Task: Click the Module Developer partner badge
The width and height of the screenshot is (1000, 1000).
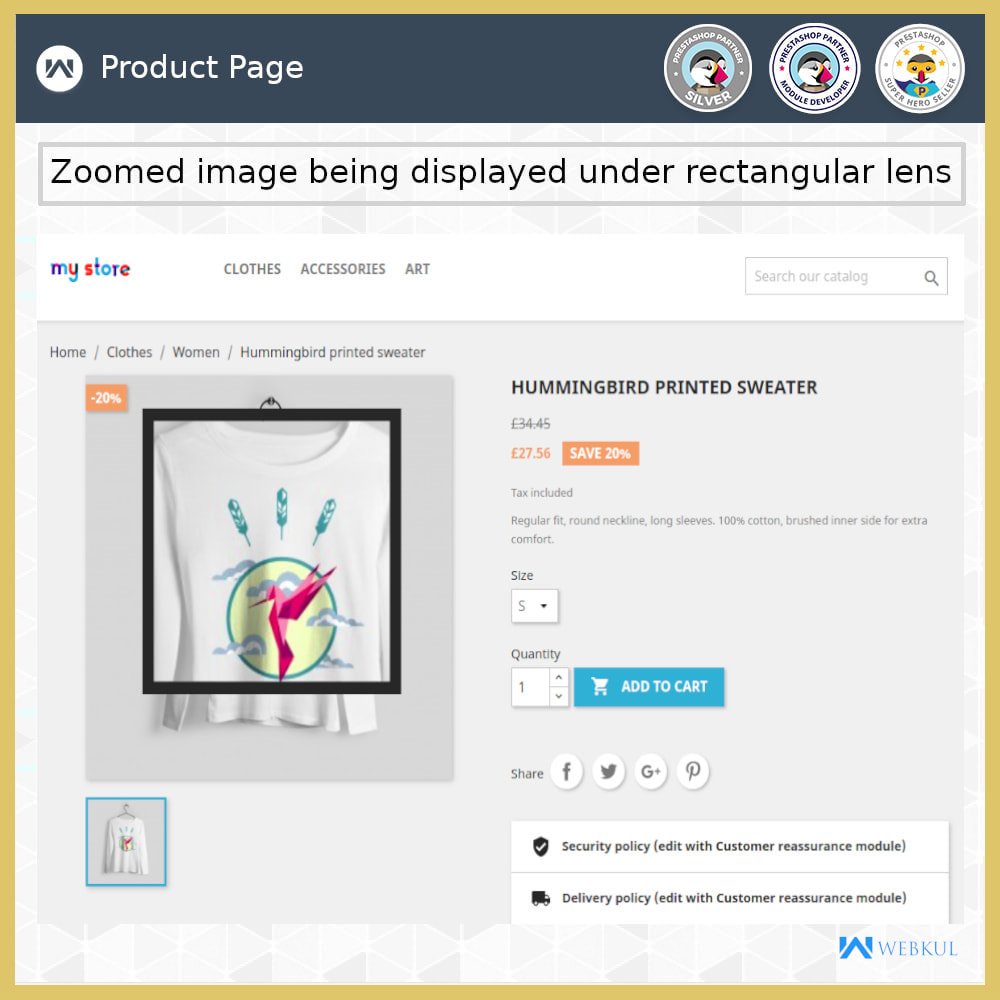Action: (x=814, y=68)
